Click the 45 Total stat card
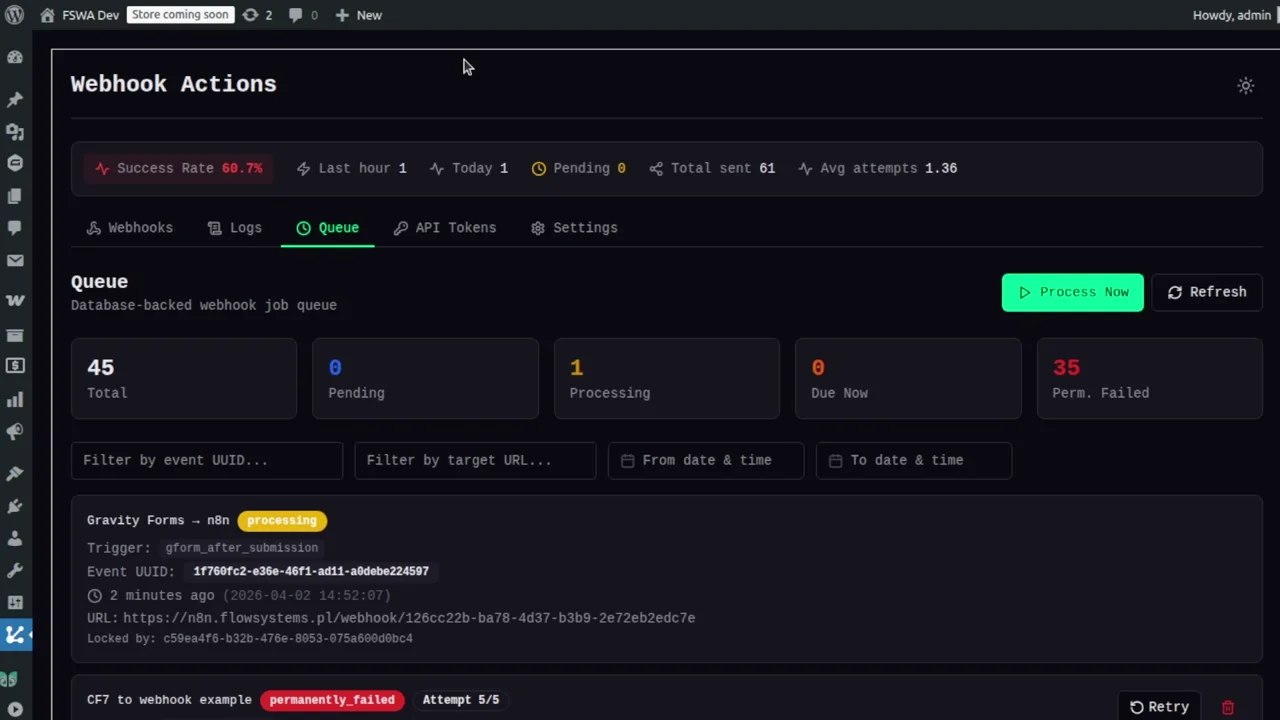 (x=184, y=379)
